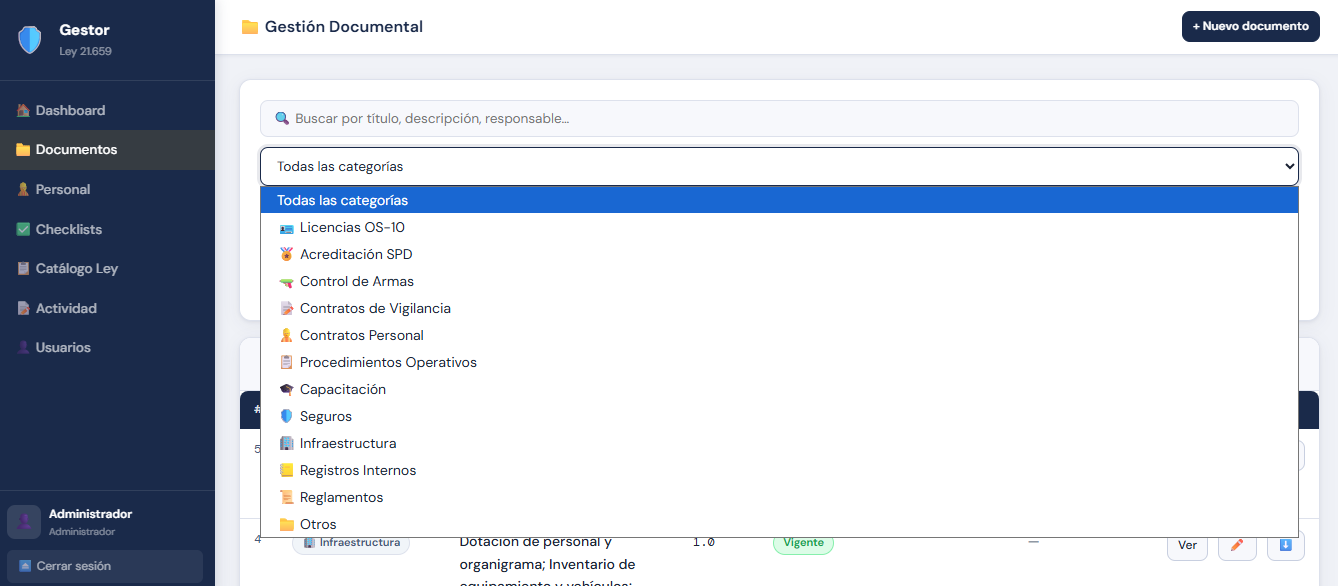Click the pencil edit icon in Infraestructura row

1237,545
